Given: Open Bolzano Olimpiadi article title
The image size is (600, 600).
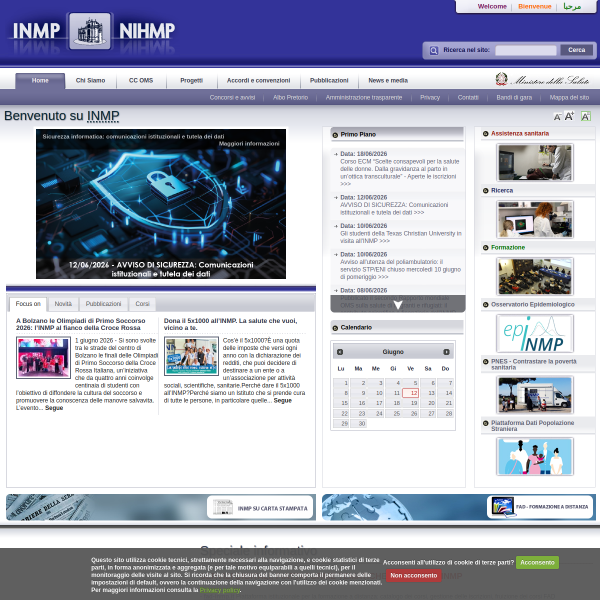Looking at the screenshot, I should [80, 324].
